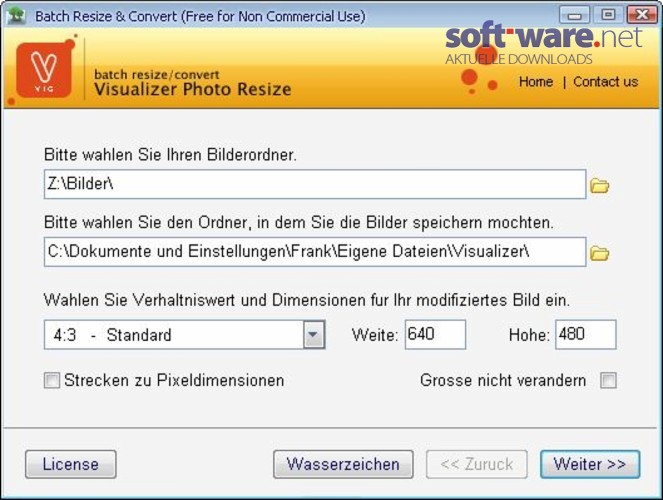This screenshot has width=663, height=500.
Task: Open Wasserzeichen watermark settings
Action: tap(343, 464)
